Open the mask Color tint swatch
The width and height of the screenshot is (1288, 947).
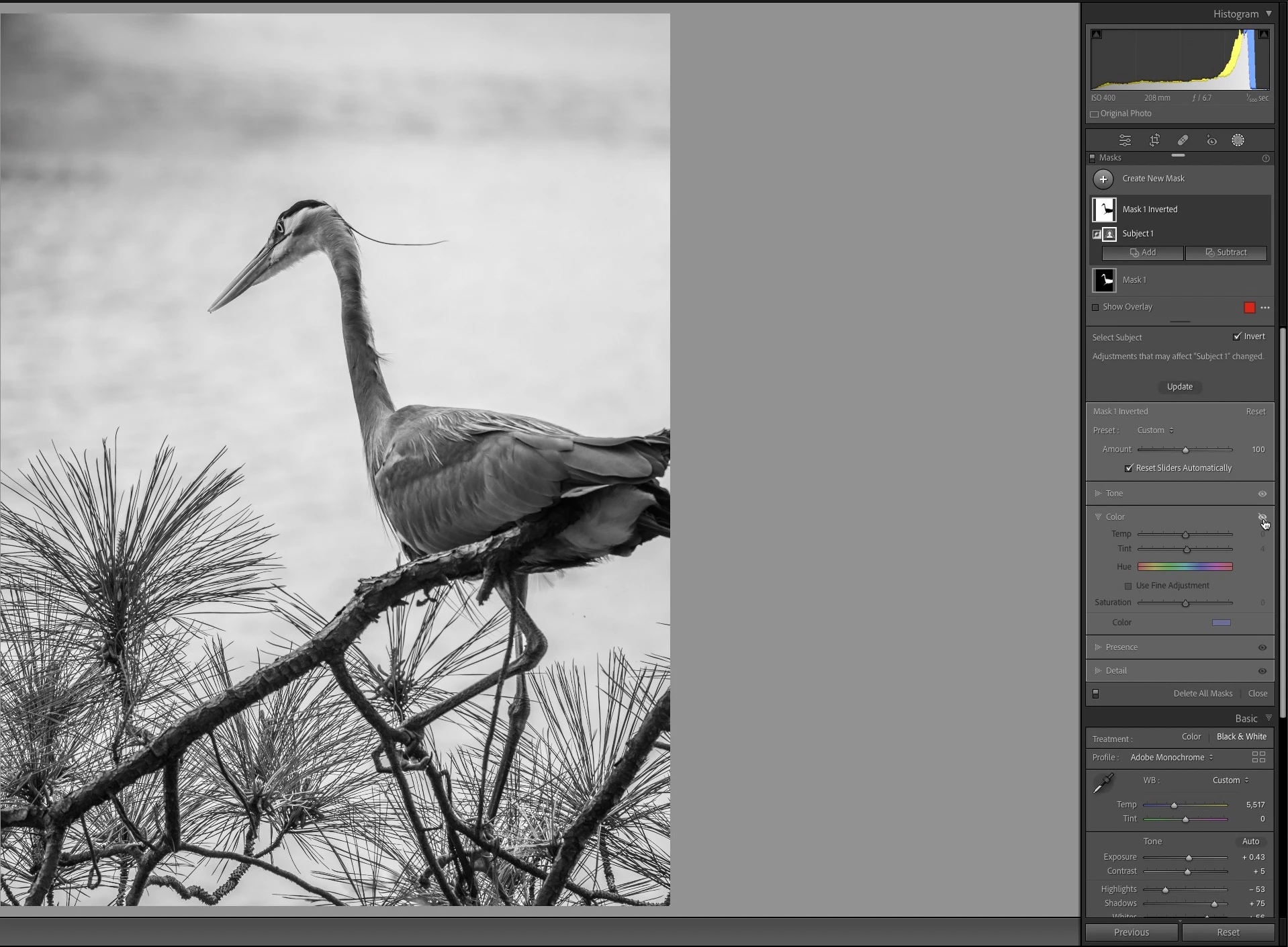[x=1221, y=623]
